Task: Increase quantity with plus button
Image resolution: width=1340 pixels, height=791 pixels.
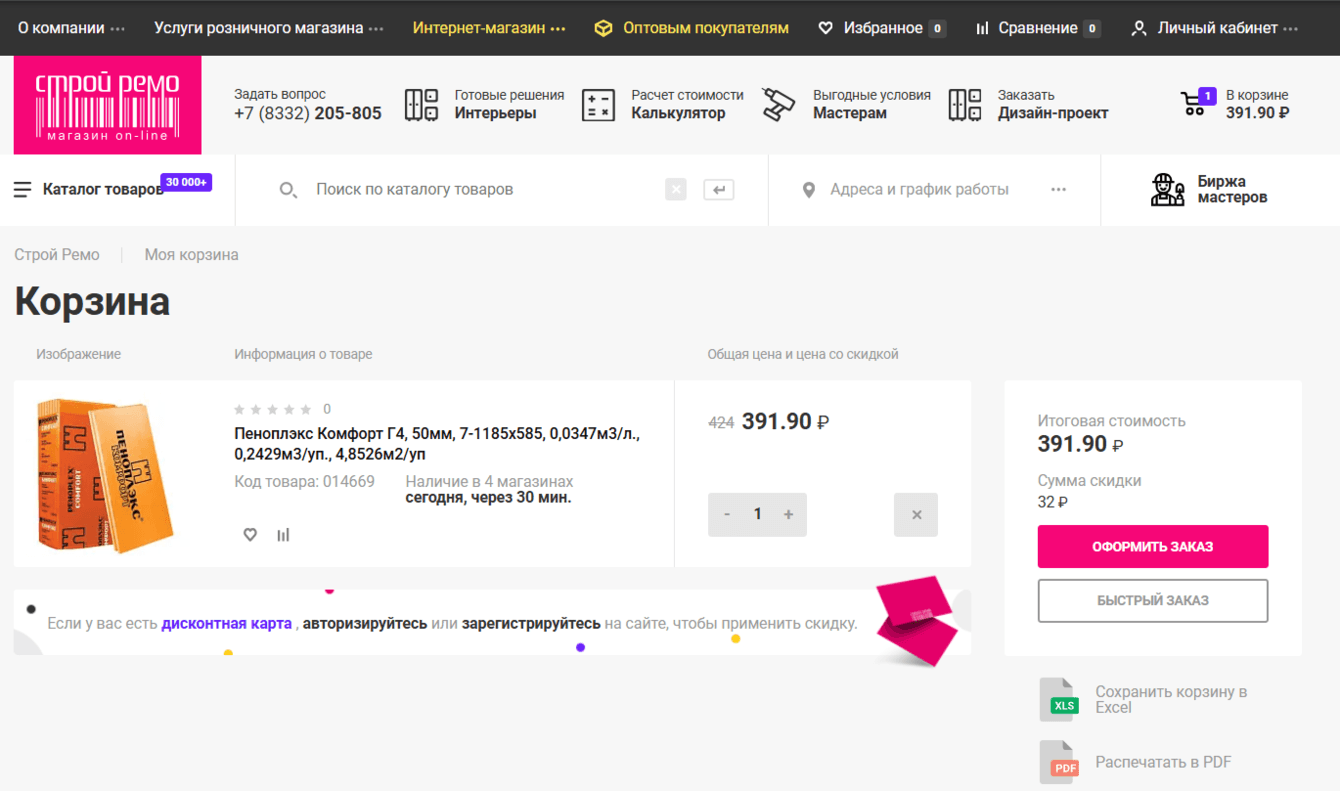Action: [789, 515]
